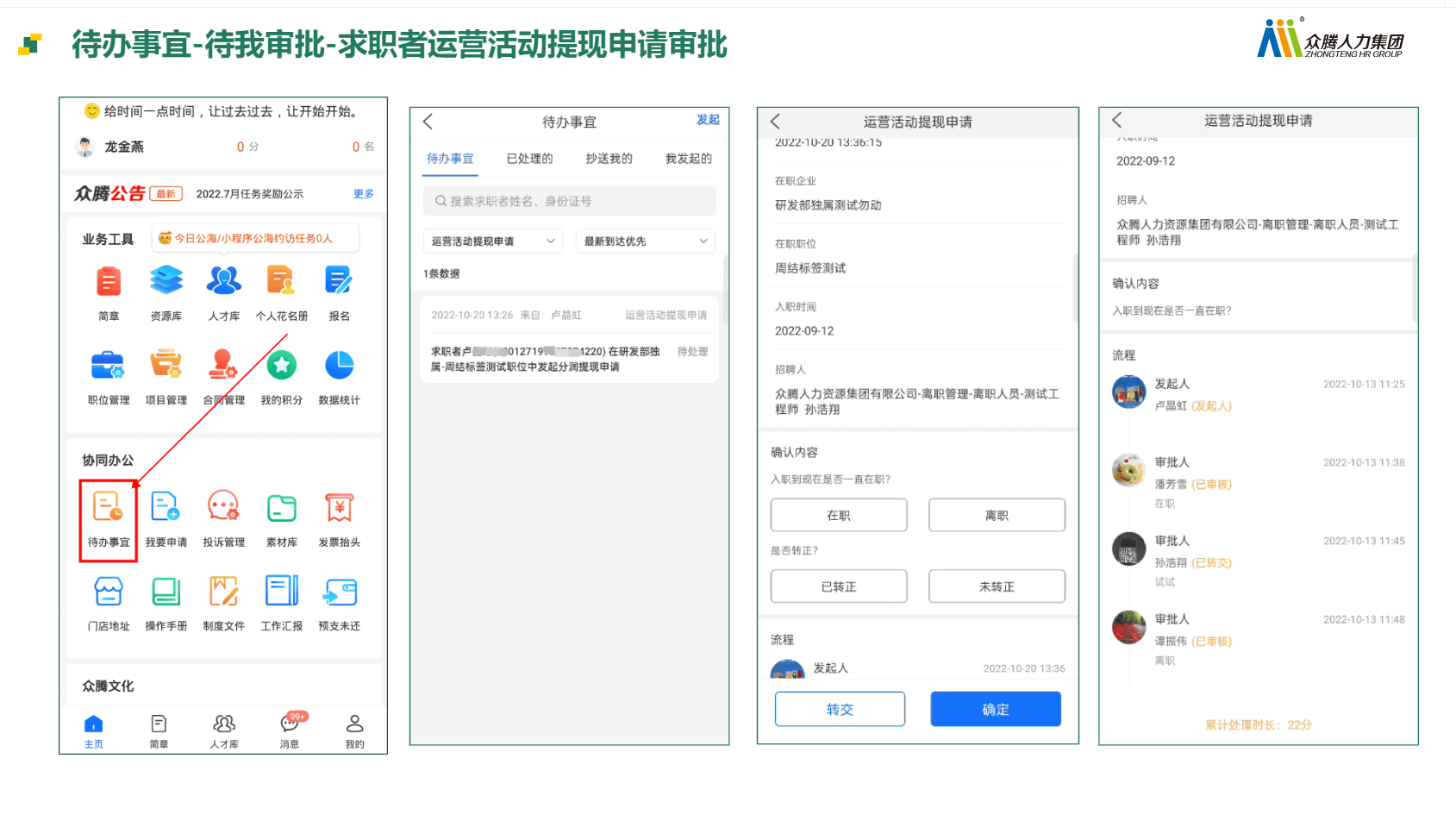Click 潘芳雪 审批人 avatar
Screen dimensions: 1456x815
pyautogui.click(x=1128, y=471)
